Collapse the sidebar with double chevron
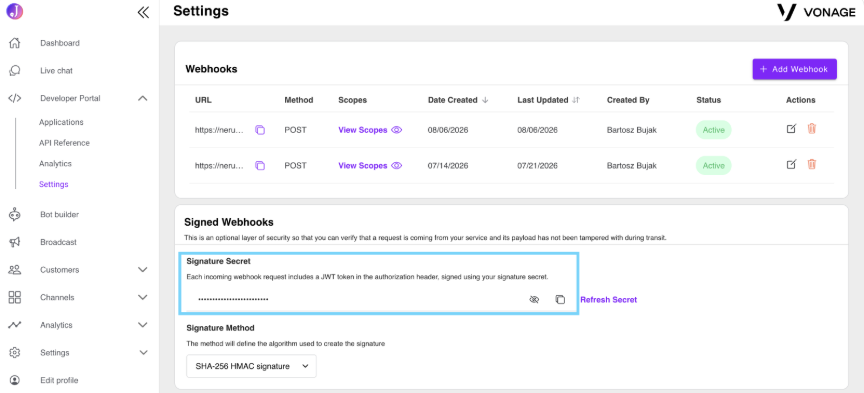 [143, 12]
